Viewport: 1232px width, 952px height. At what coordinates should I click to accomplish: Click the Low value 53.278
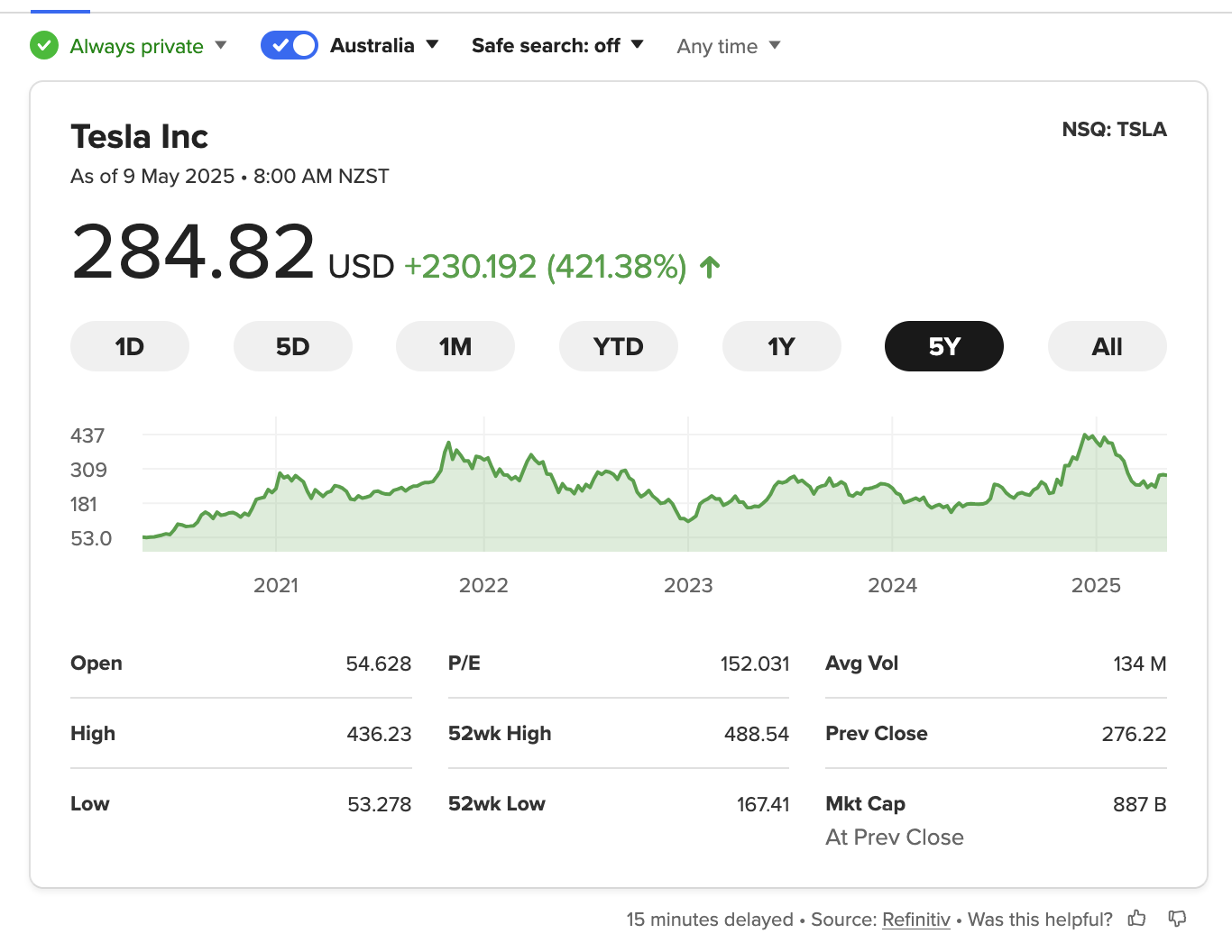[x=380, y=805]
